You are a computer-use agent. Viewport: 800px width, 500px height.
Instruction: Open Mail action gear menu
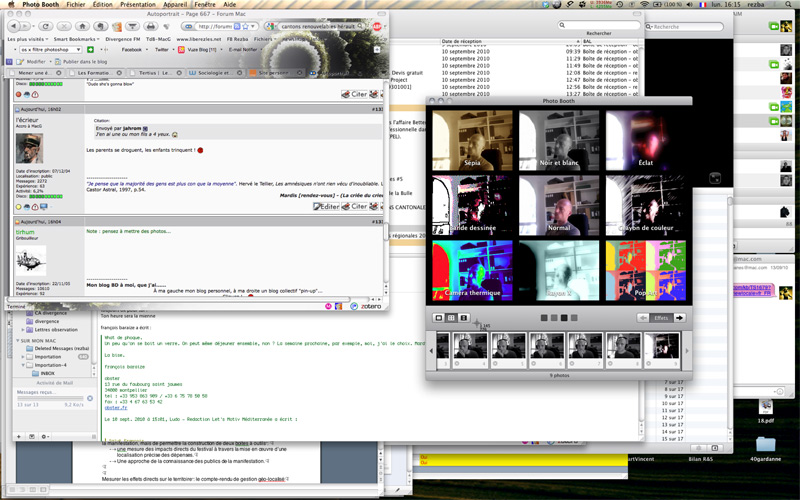(45, 437)
